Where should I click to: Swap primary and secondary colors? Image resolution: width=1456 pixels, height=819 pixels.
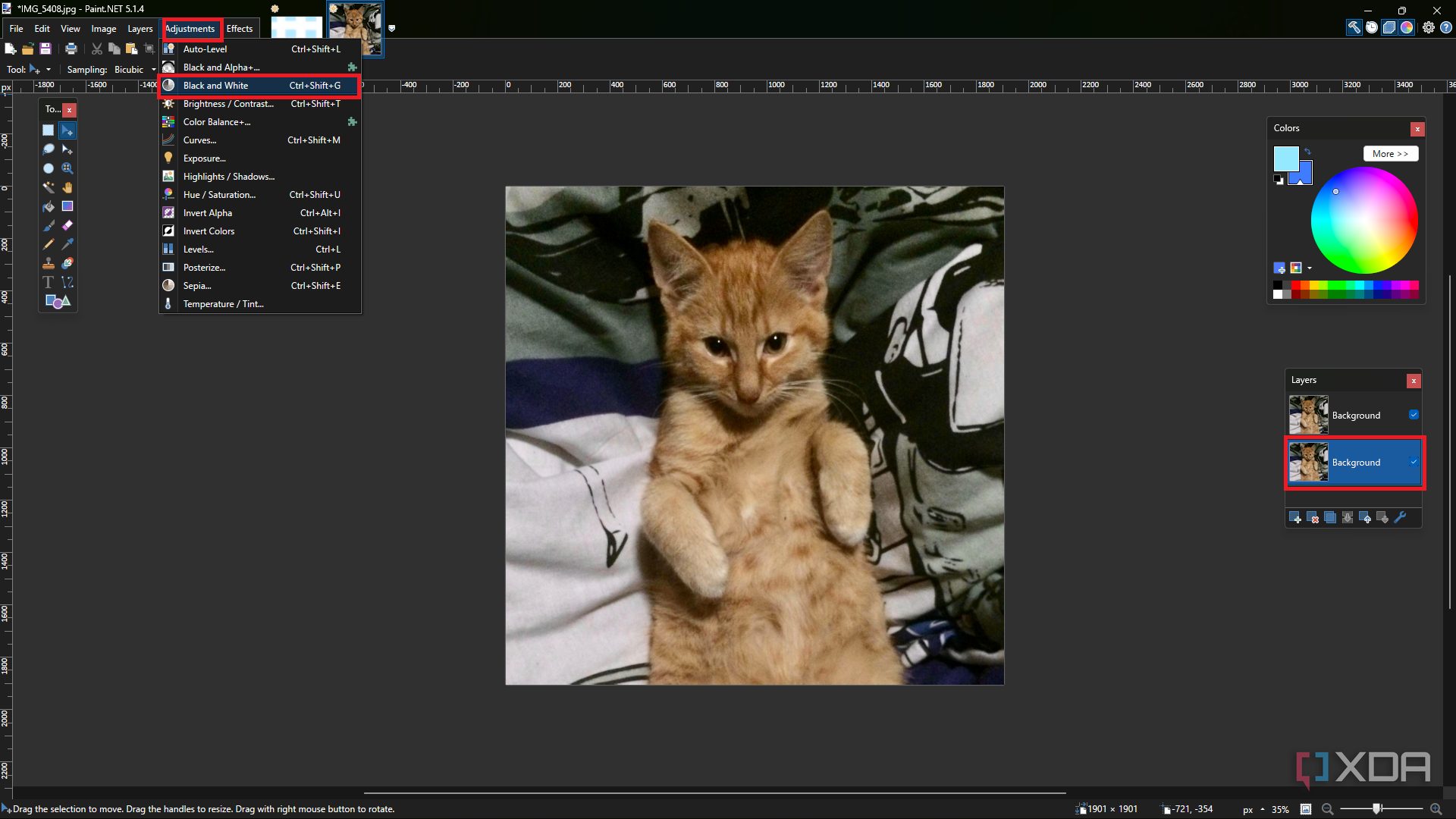click(1307, 152)
